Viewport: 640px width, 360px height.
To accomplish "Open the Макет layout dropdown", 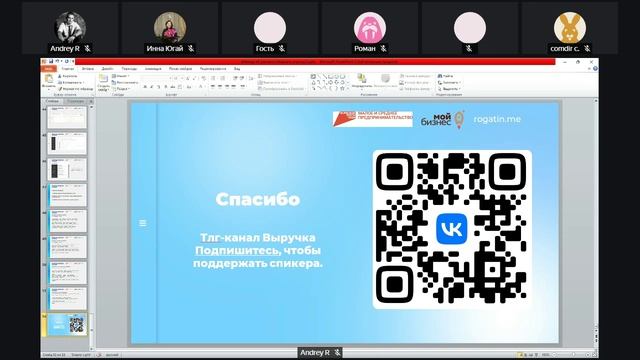I will click(121, 76).
